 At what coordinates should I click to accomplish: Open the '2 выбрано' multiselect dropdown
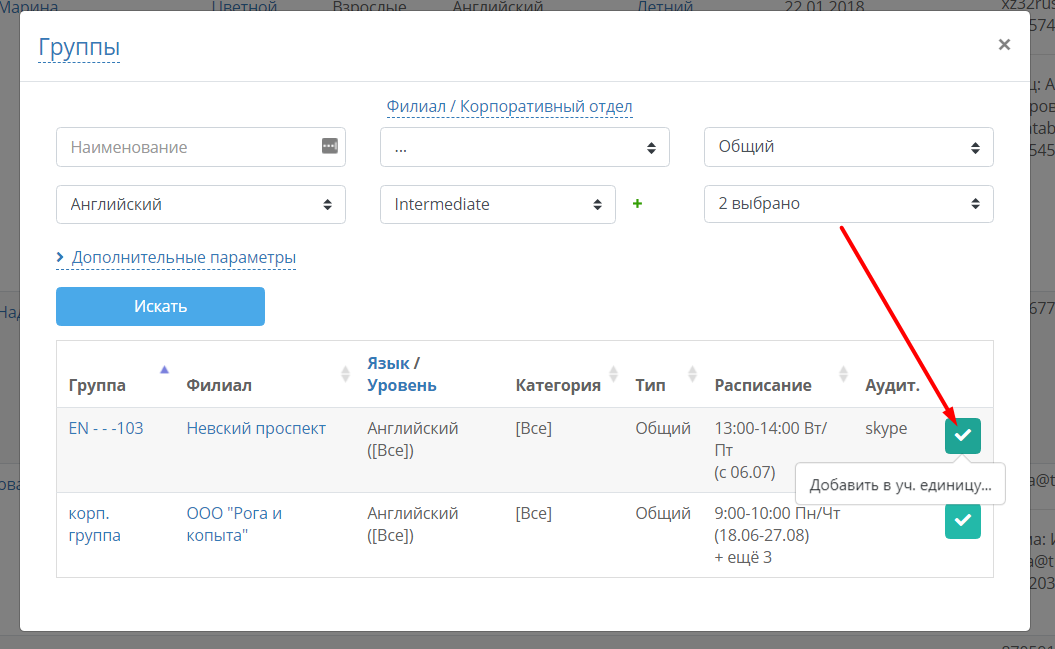click(x=848, y=204)
